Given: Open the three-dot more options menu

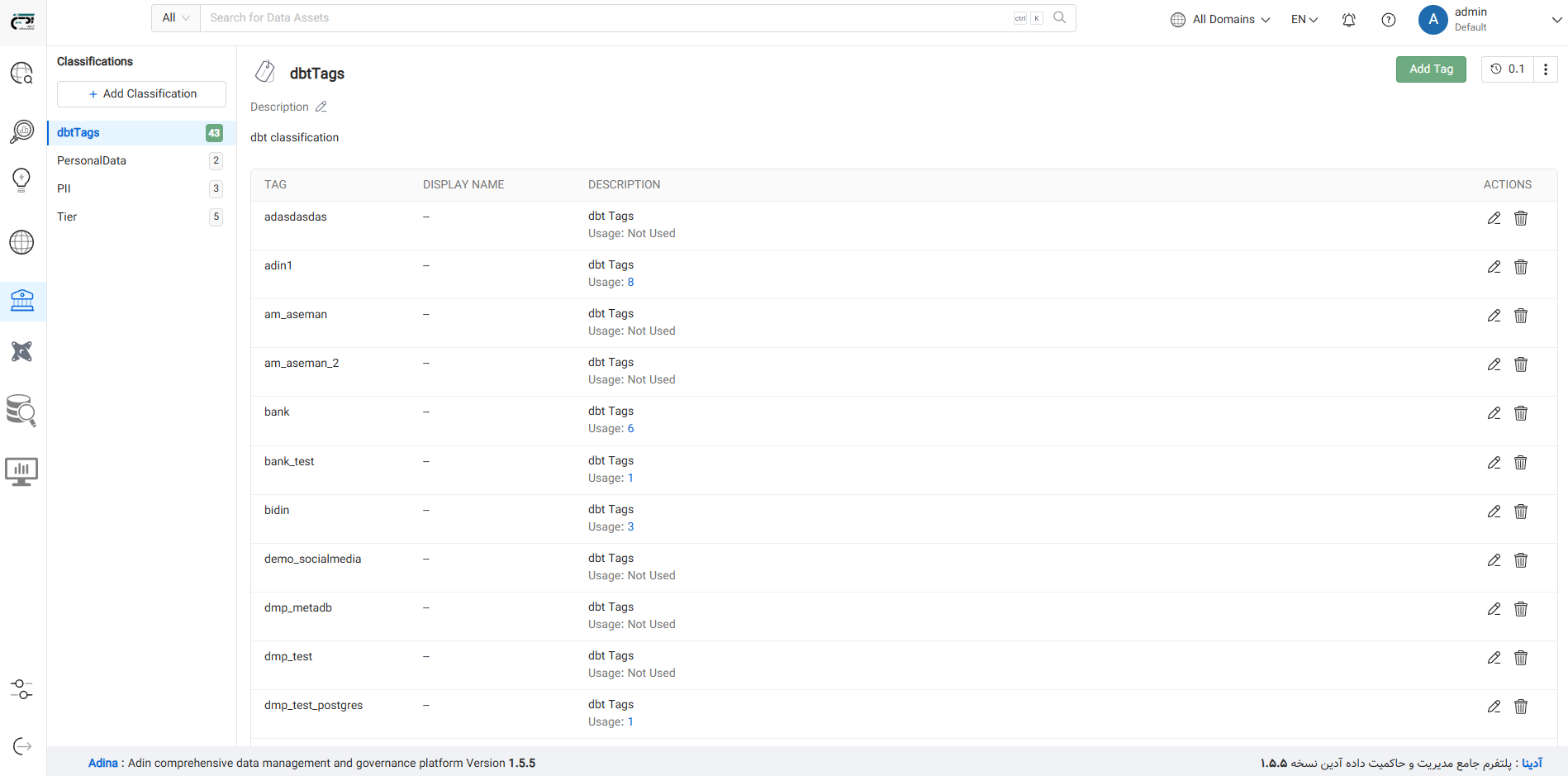Looking at the screenshot, I should (x=1545, y=69).
